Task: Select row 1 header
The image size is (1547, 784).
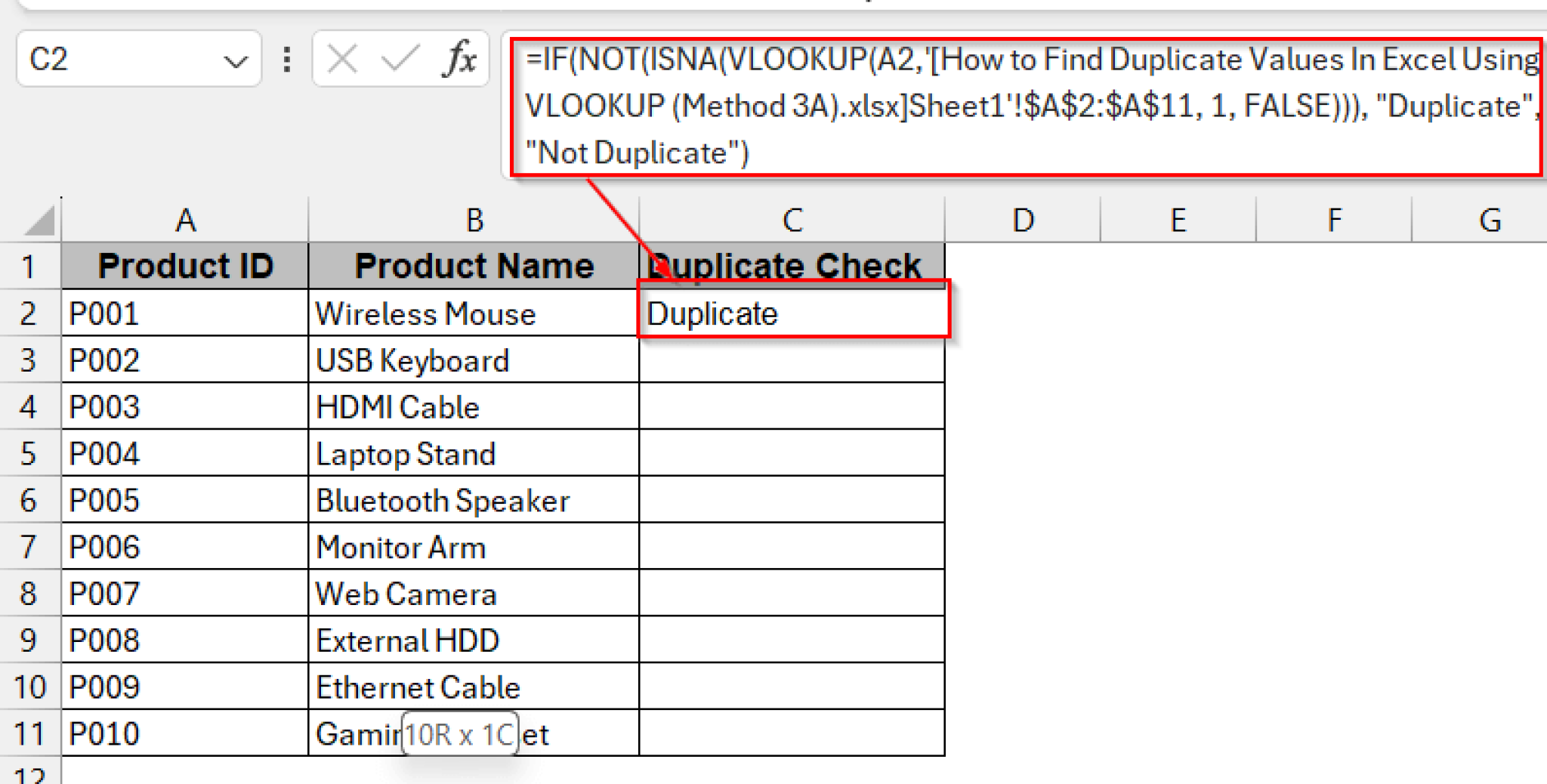Action: [x=29, y=267]
